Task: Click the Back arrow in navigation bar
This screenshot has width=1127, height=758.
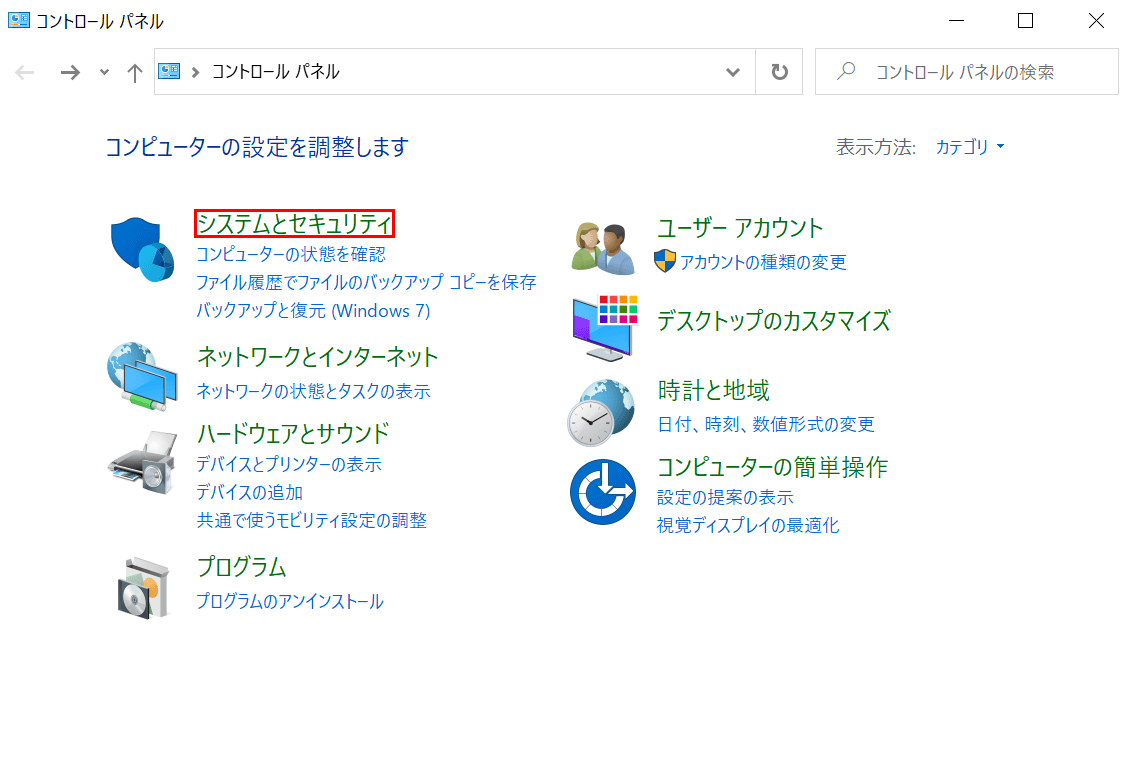Action: [25, 72]
